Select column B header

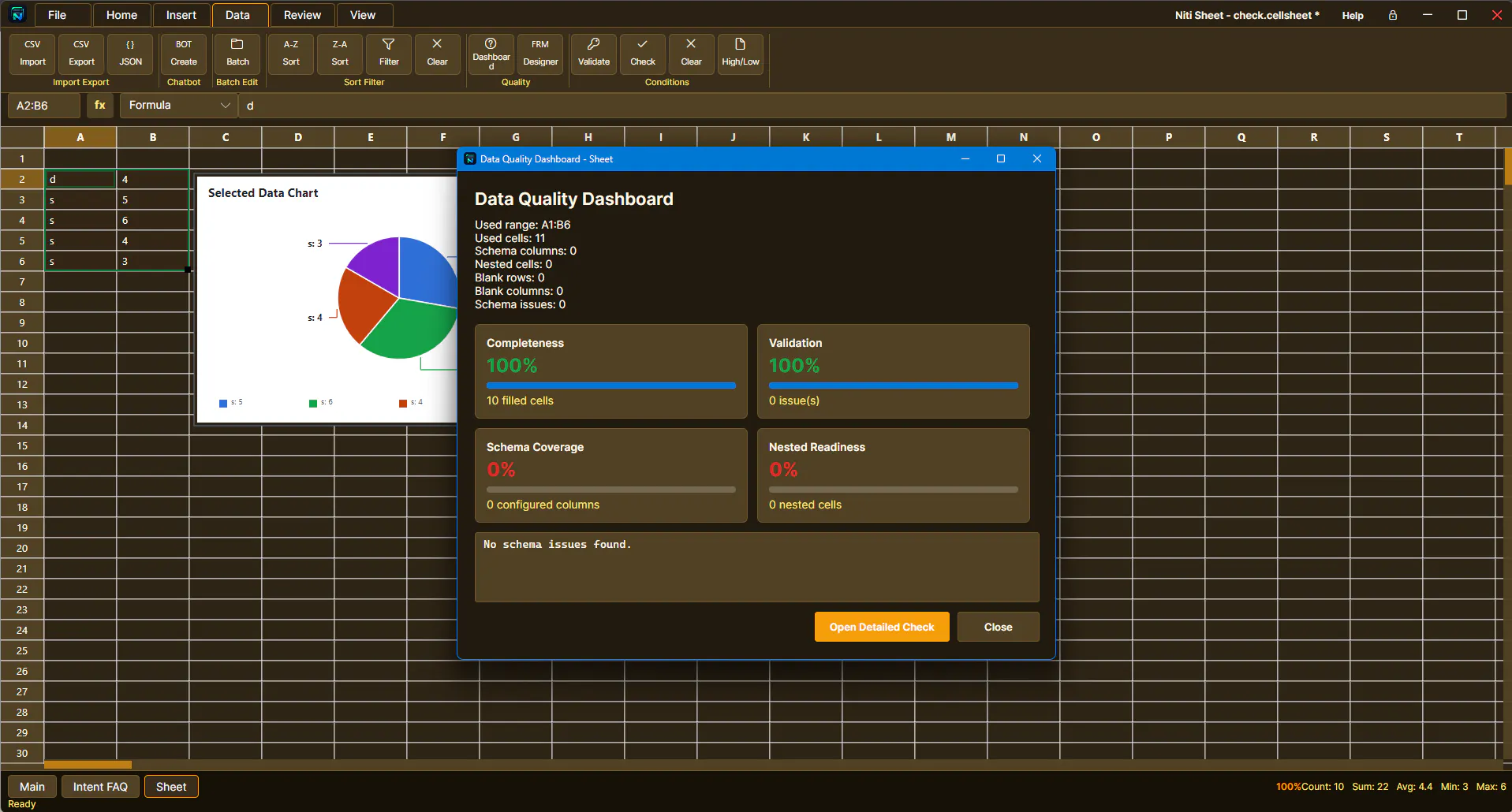pyautogui.click(x=153, y=137)
